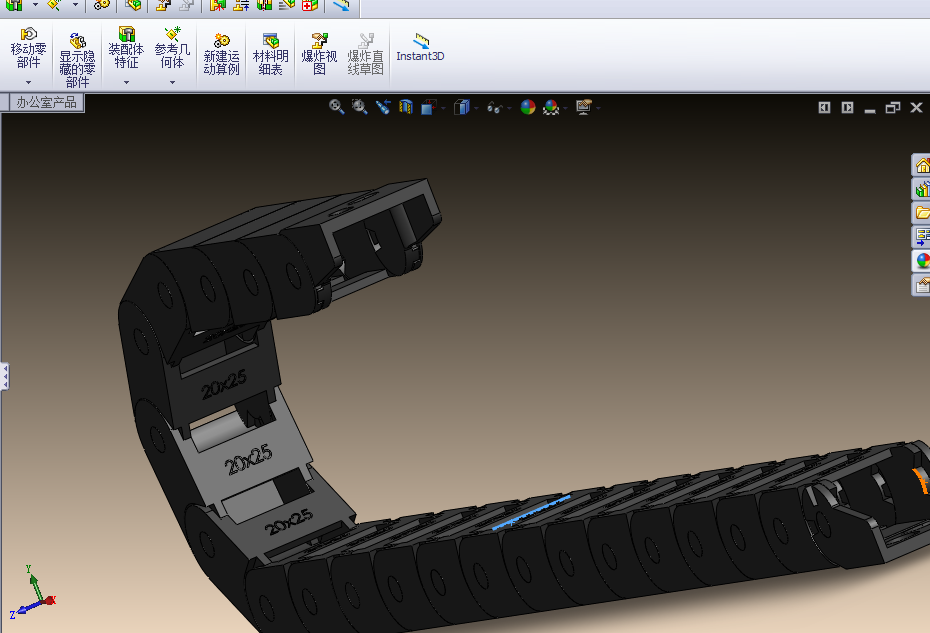
Task: Open File Explorer folder tab in task pane
Action: tap(921, 213)
